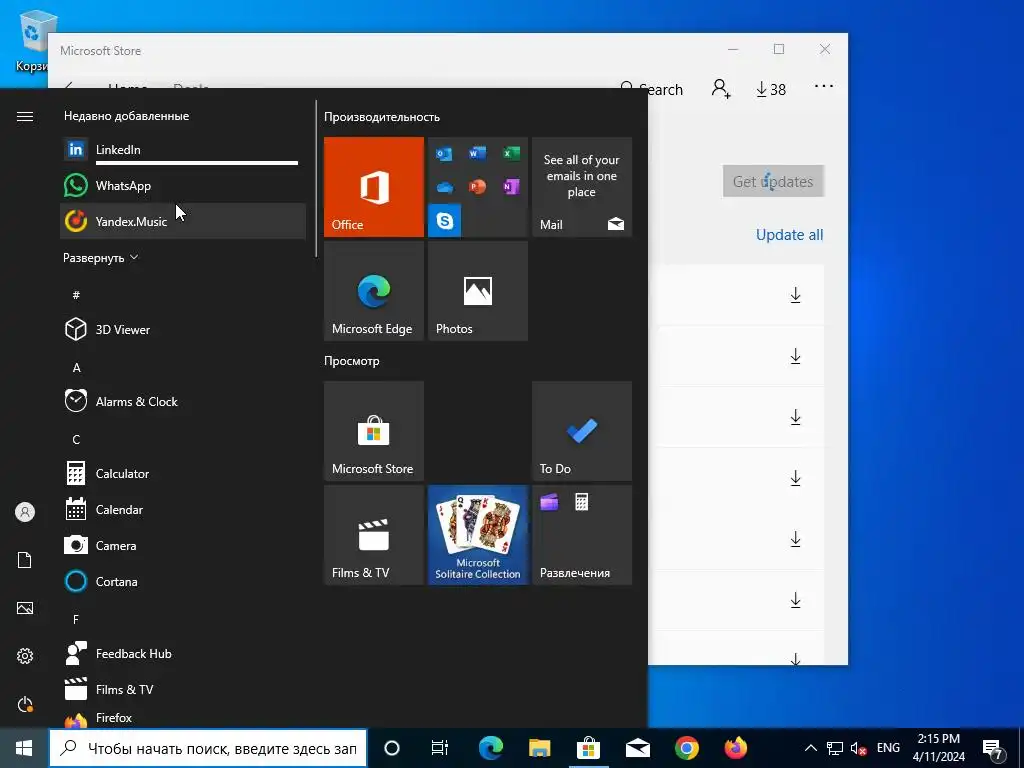1024x768 pixels.
Task: Launch WhatsApp from the Start menu list
Action: (183, 185)
